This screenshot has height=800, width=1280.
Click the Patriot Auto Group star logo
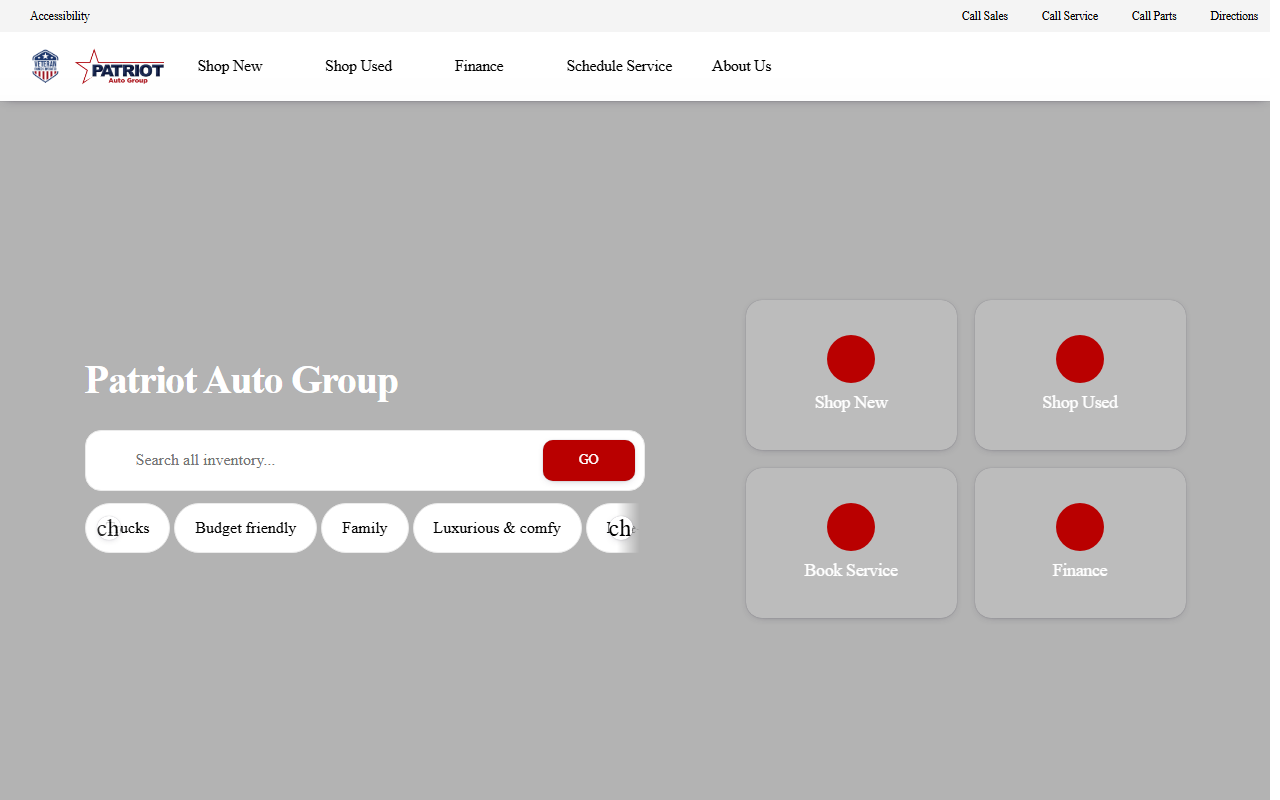click(120, 67)
